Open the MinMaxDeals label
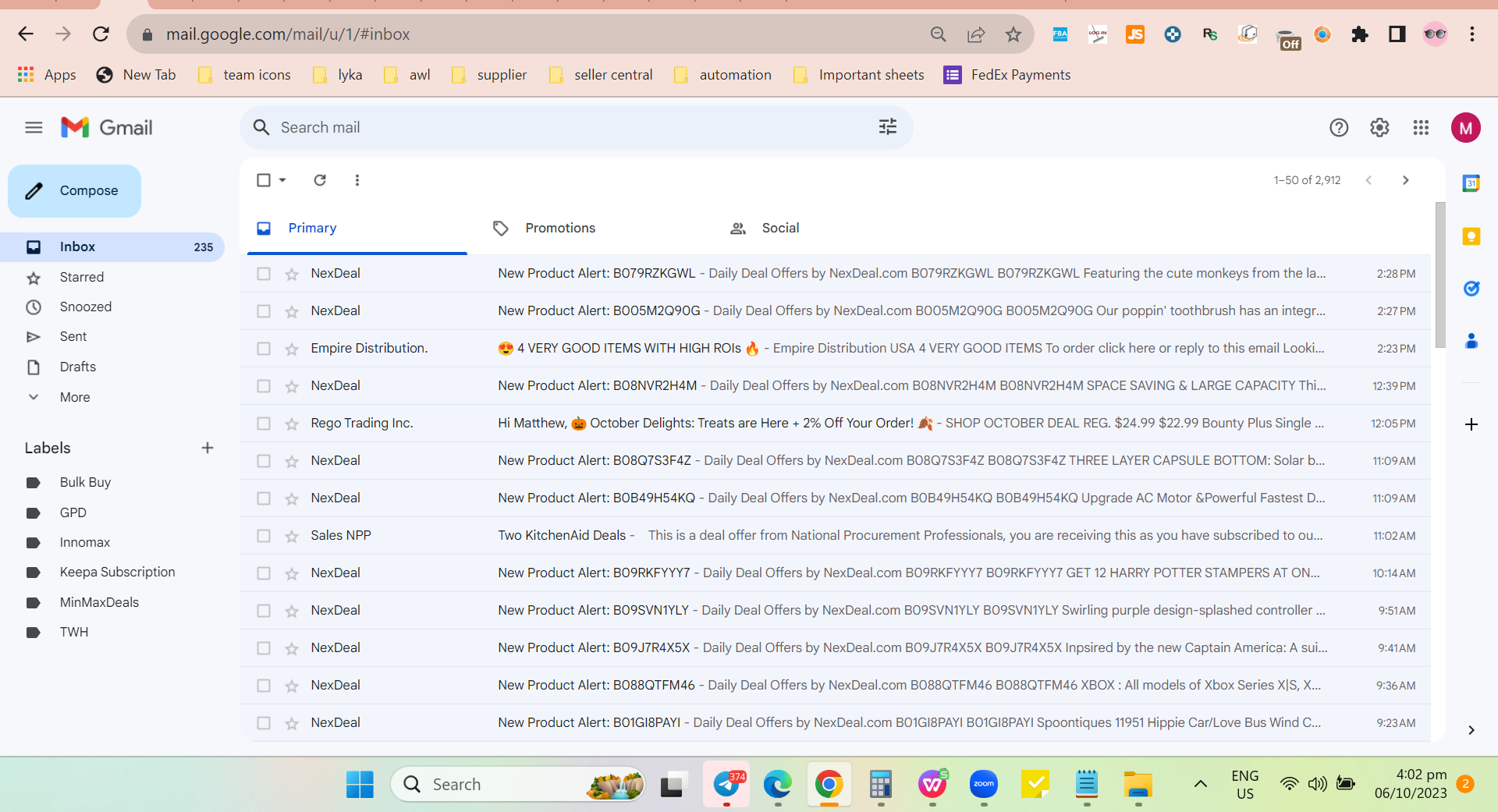The image size is (1498, 812). (x=99, y=602)
